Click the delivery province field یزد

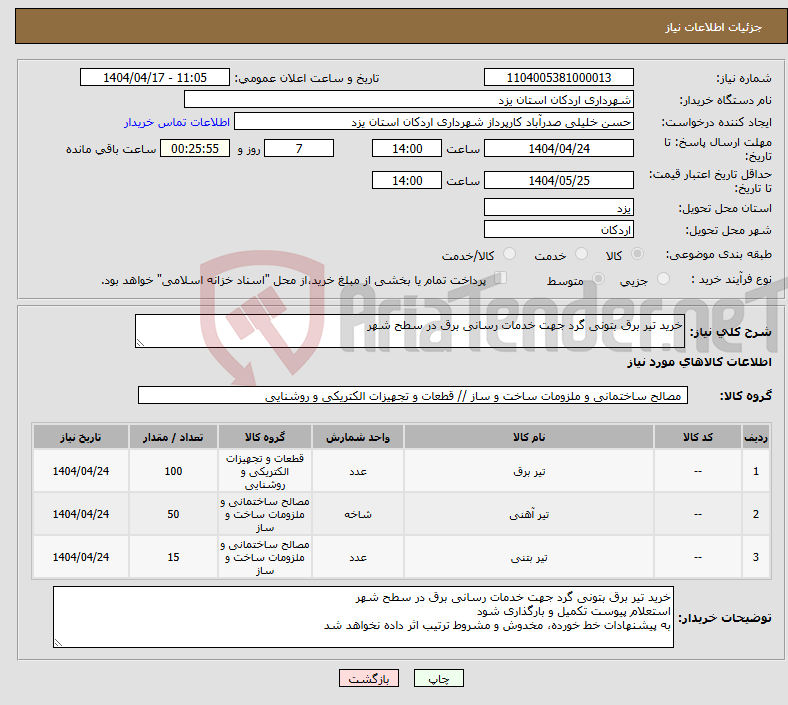[558, 208]
